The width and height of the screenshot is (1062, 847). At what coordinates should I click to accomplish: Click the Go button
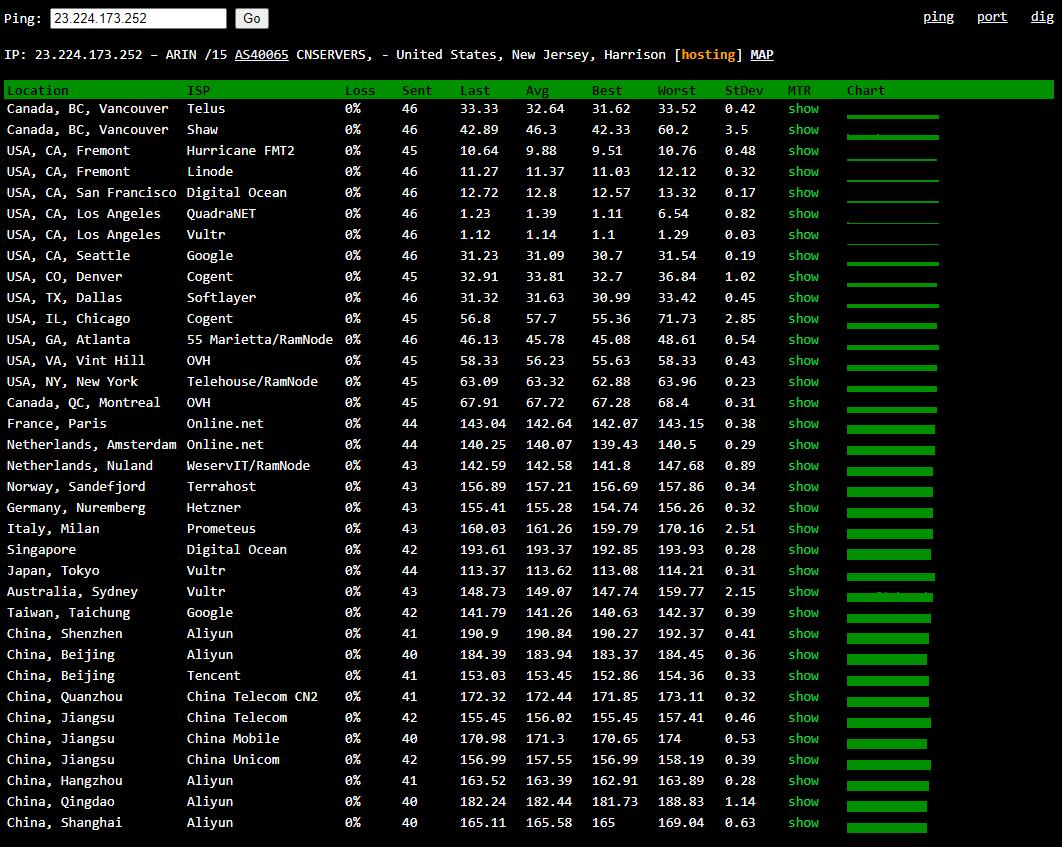252,18
